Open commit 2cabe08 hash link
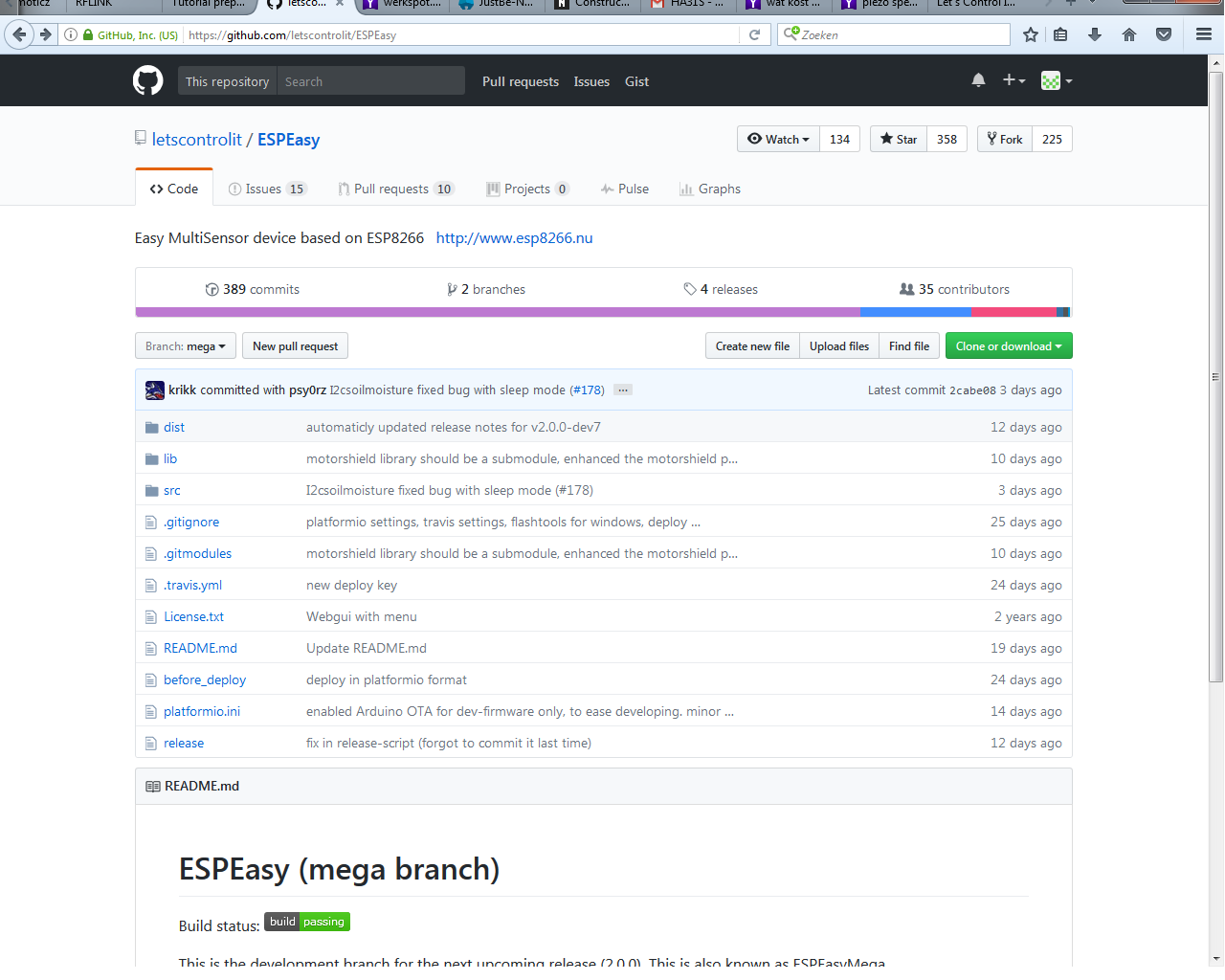This screenshot has height=980, width=1225. tap(972, 390)
